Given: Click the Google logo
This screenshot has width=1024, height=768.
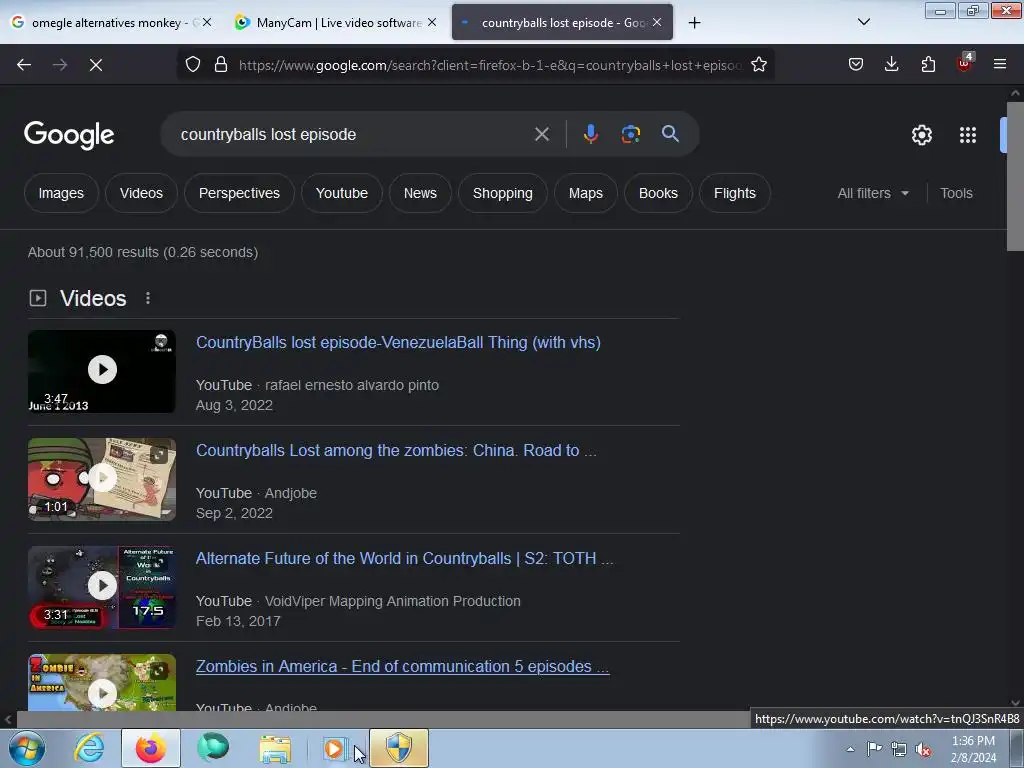Looking at the screenshot, I should (x=69, y=135).
